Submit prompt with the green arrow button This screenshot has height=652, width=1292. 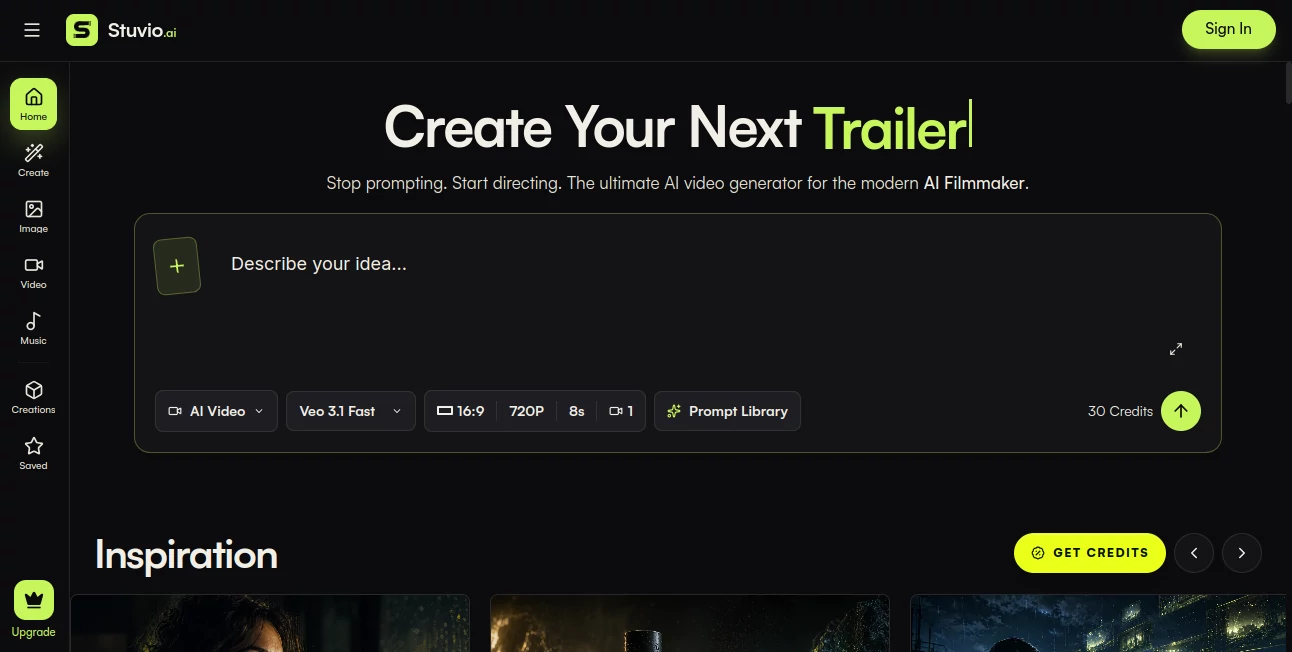pos(1181,411)
